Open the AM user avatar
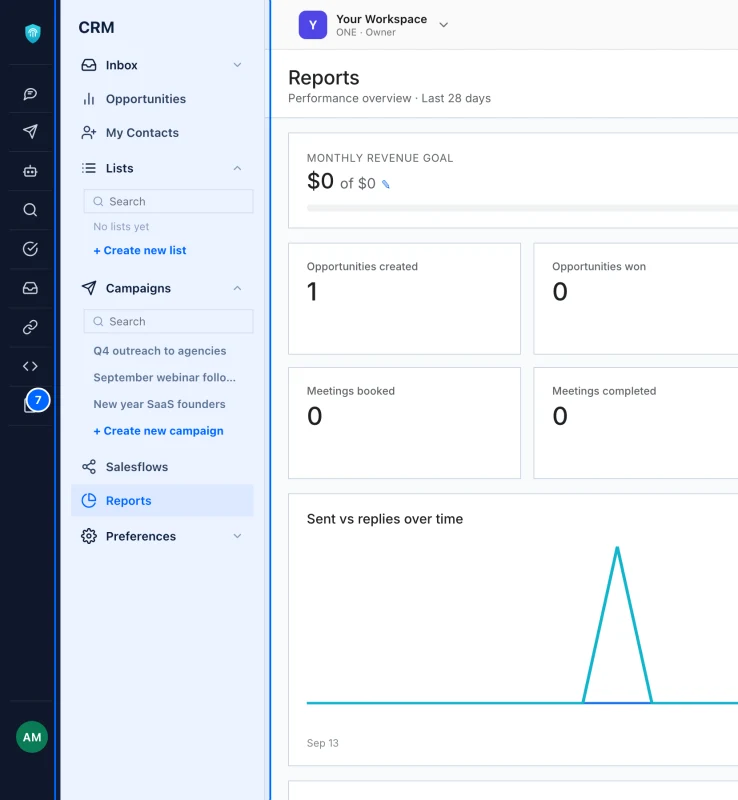The image size is (738, 800). pos(32,737)
